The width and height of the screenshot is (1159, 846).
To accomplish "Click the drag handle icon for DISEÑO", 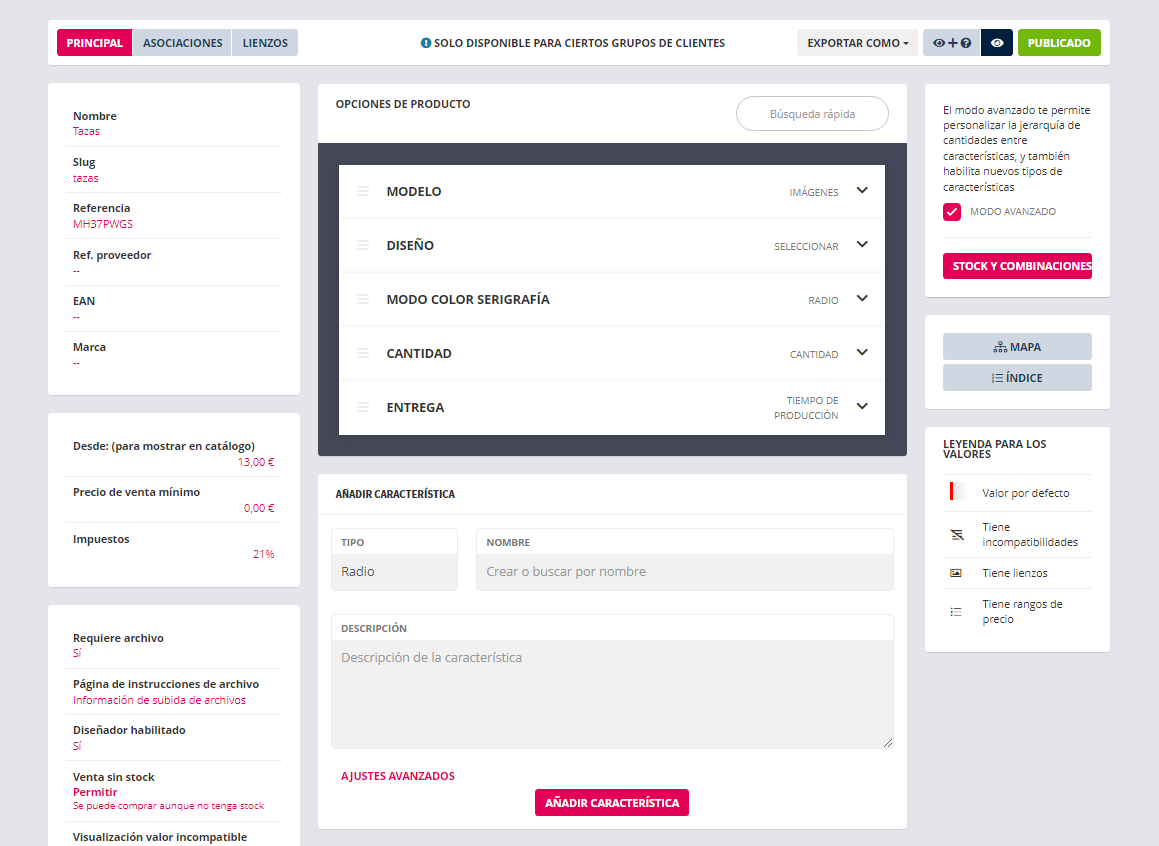I will [363, 245].
